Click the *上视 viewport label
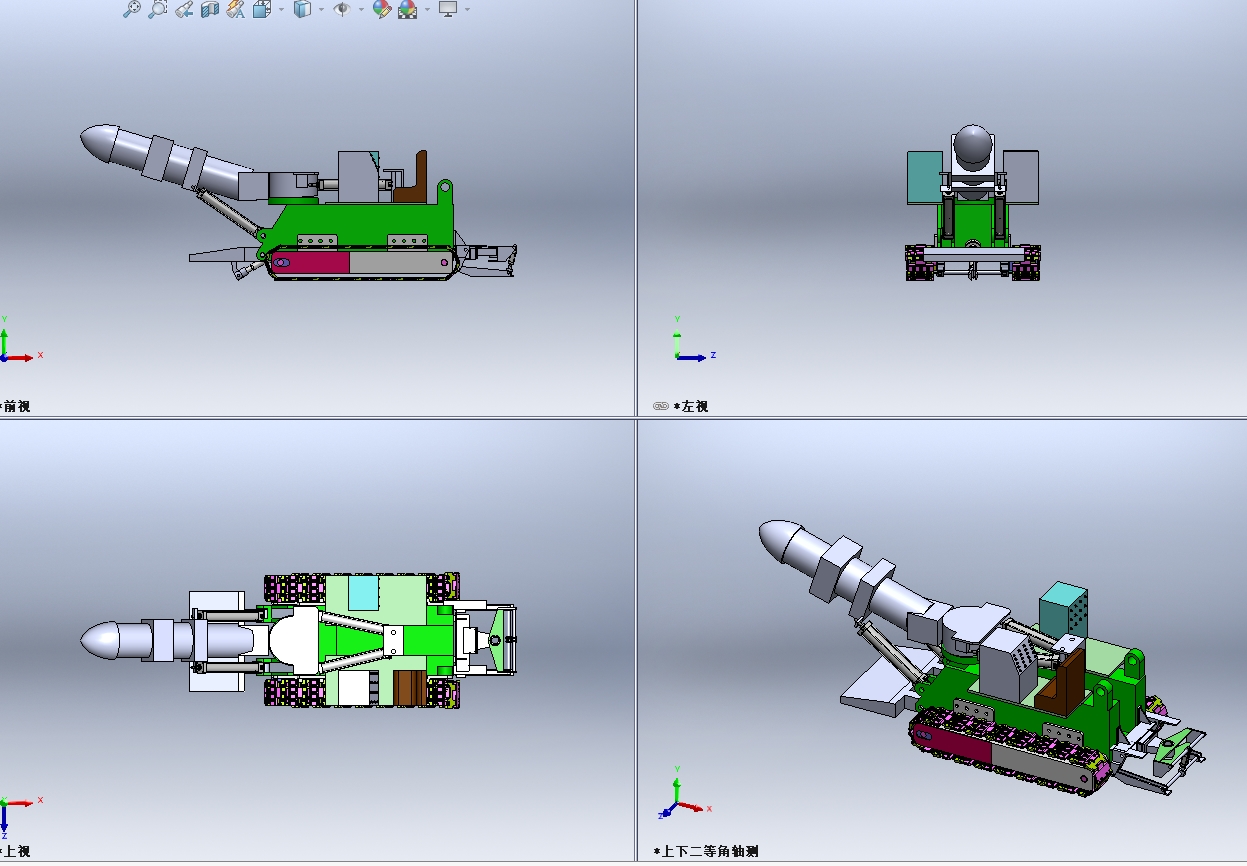This screenshot has height=866, width=1247. [15, 852]
